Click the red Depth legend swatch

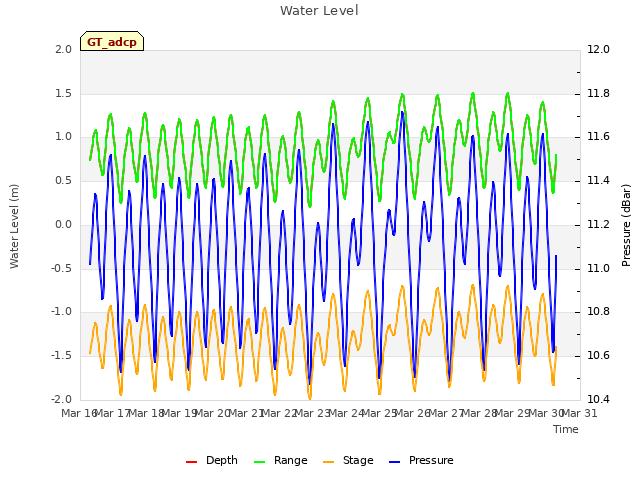point(191,462)
